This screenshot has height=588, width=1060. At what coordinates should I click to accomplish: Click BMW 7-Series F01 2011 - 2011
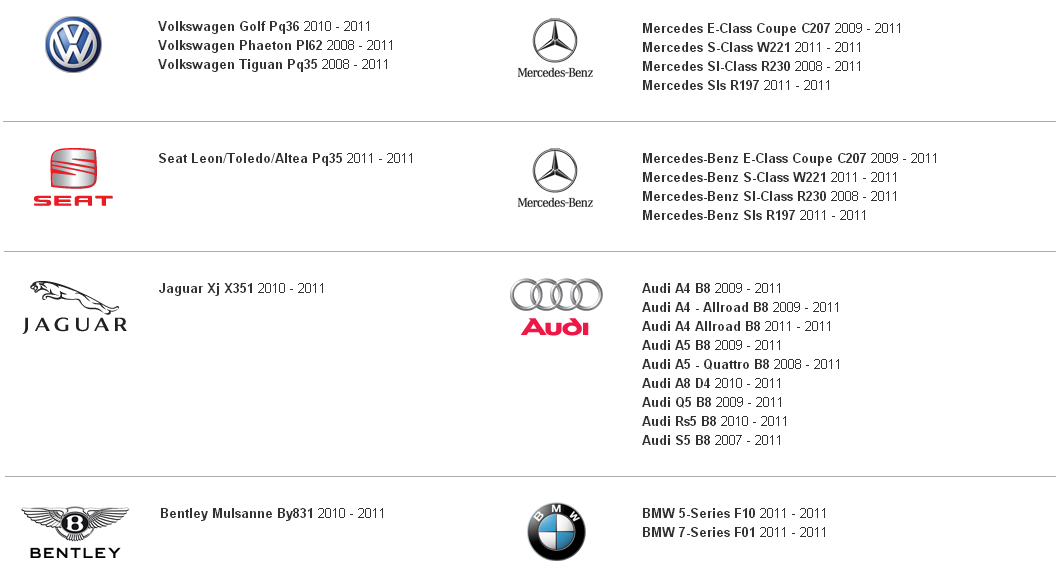(734, 532)
